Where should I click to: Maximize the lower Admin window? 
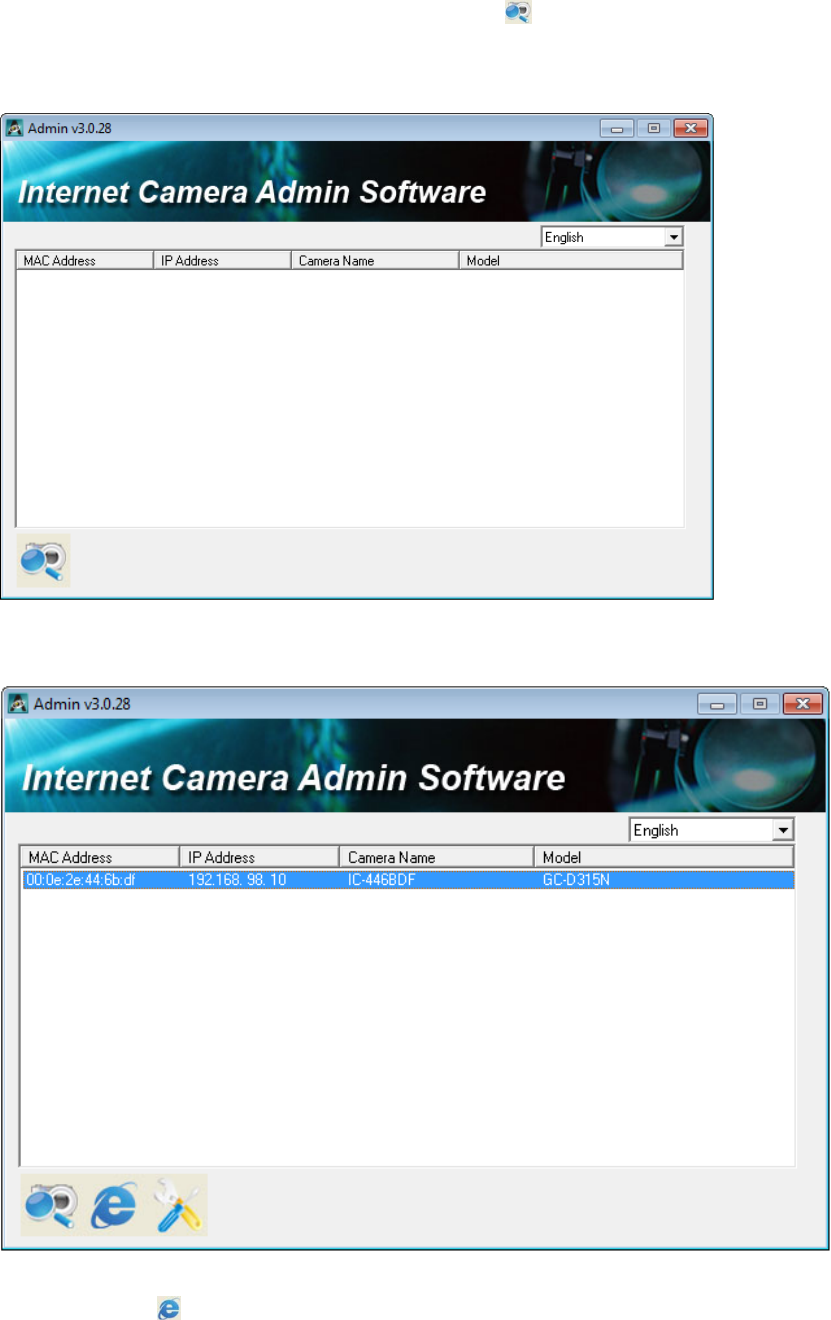point(760,703)
